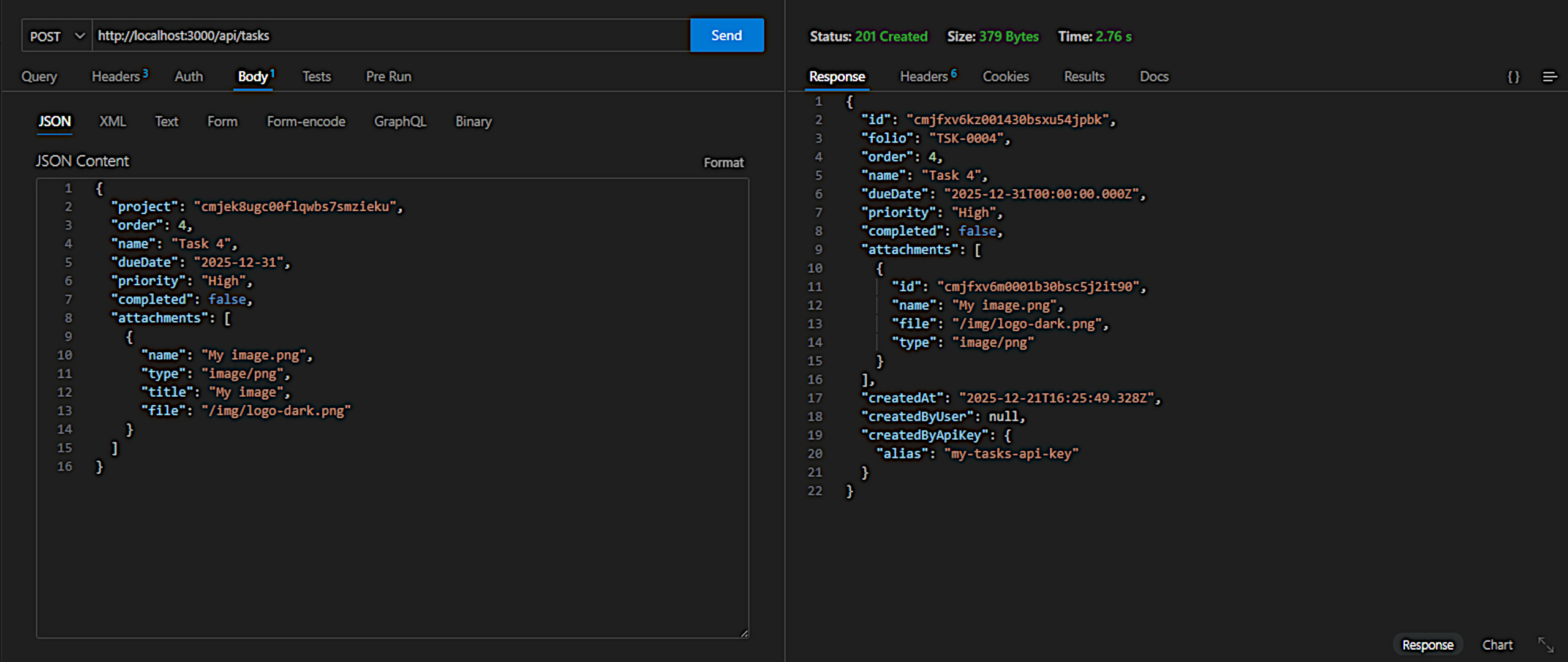Image resolution: width=1568 pixels, height=662 pixels.
Task: Select the GraphQL body type
Action: coord(400,121)
